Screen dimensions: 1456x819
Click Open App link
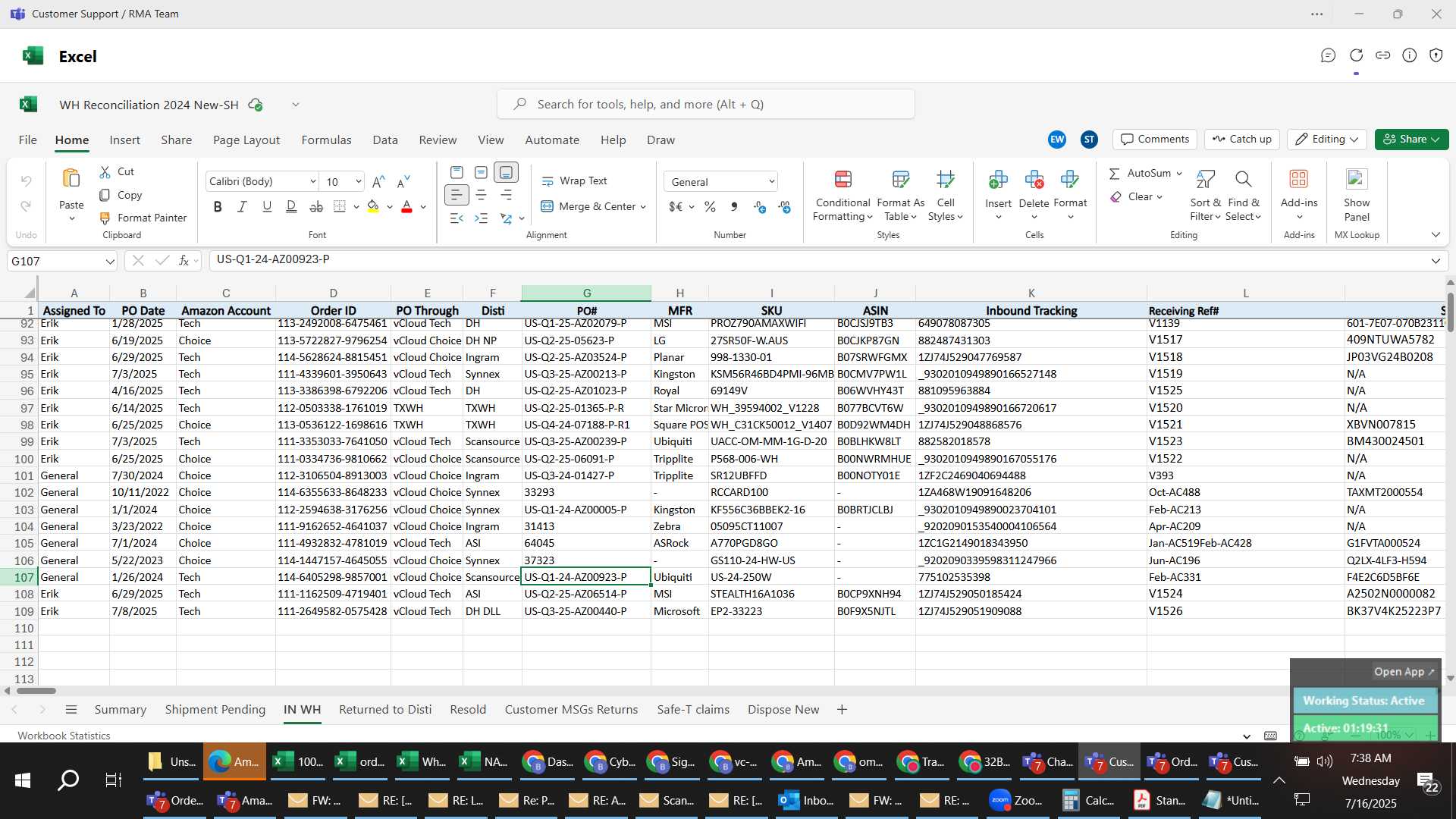[x=1404, y=672]
